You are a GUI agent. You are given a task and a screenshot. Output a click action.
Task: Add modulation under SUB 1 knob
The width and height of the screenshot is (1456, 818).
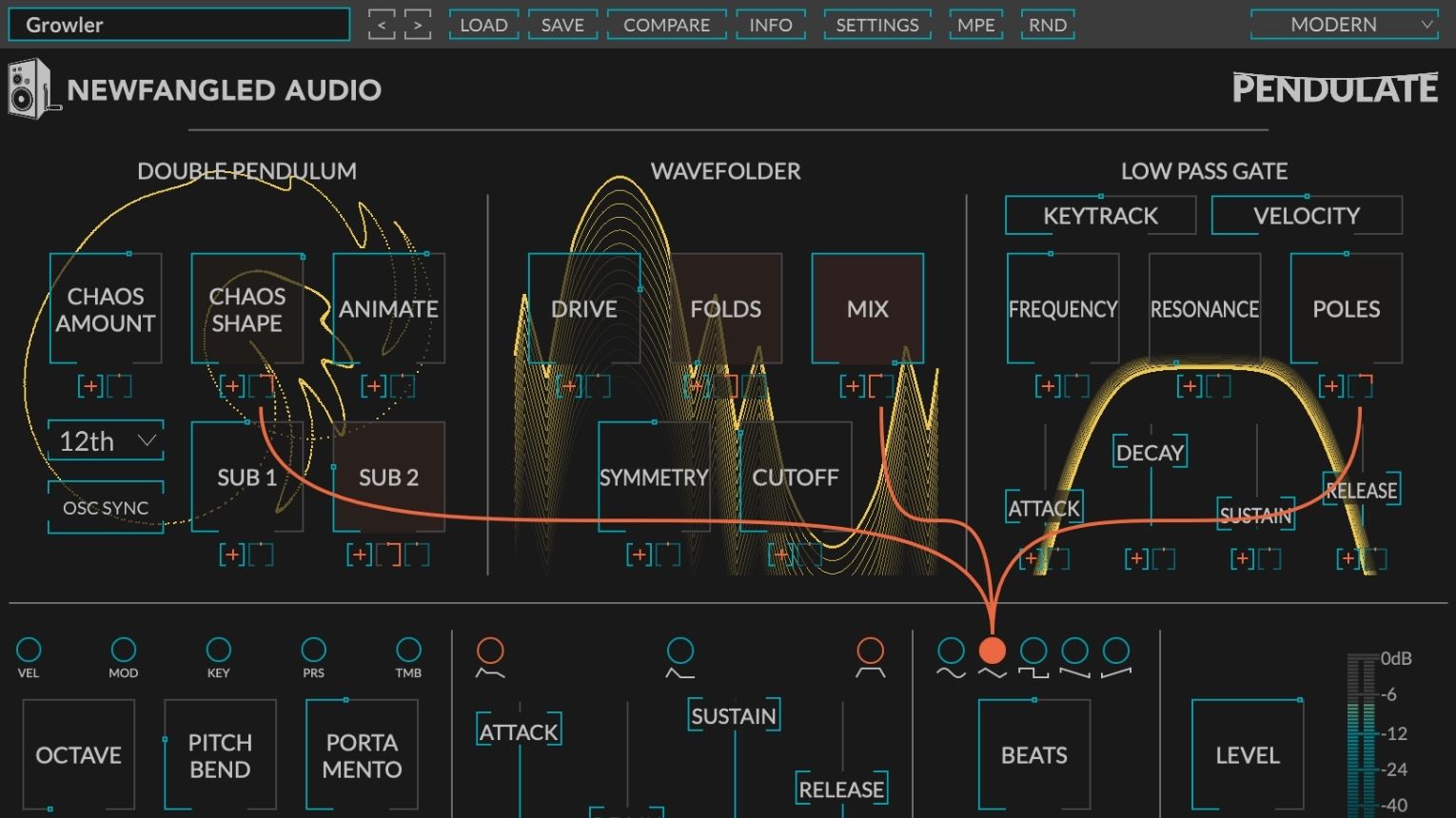click(231, 555)
